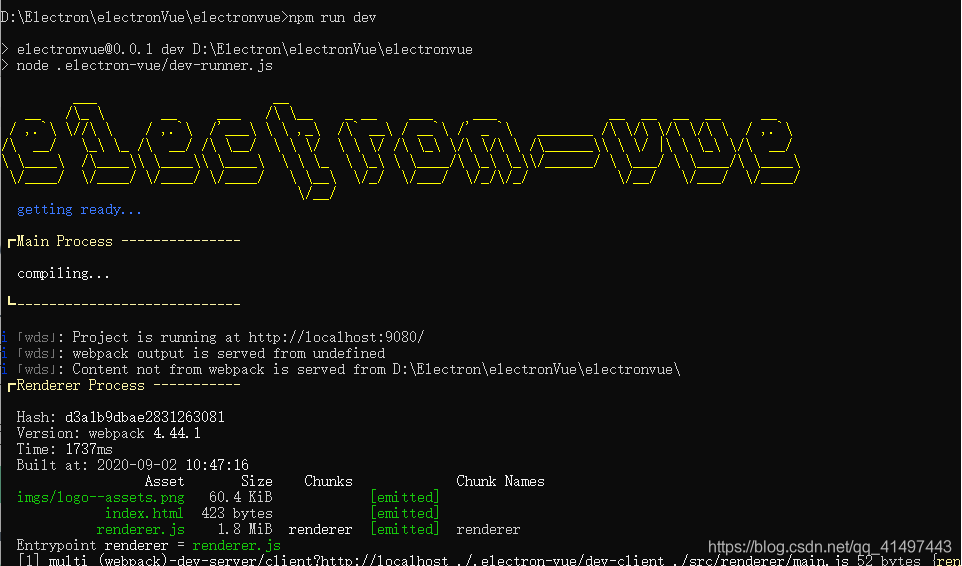Click the http://localhost:9080/ URL
The height and width of the screenshot is (566, 962).
[x=336, y=337]
